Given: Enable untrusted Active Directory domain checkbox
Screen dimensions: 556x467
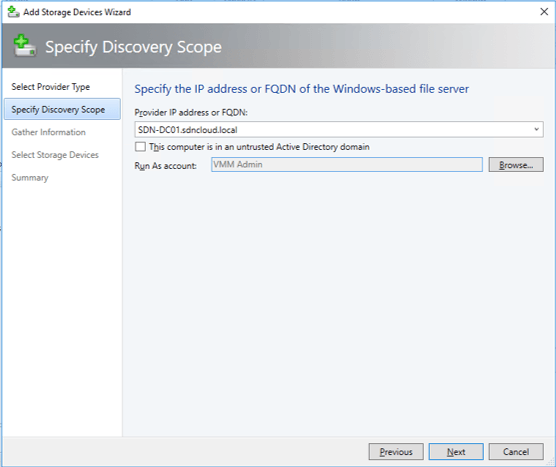Looking at the screenshot, I should click(140, 147).
